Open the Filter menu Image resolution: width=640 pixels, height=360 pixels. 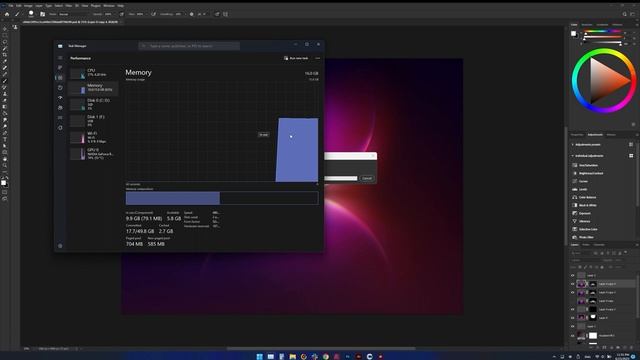click(x=69, y=6)
